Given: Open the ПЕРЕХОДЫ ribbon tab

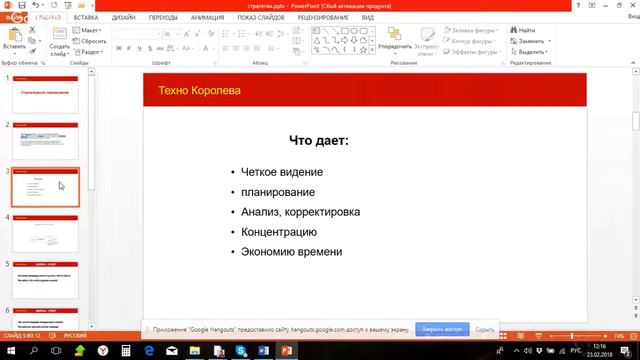Looking at the screenshot, I should [163, 18].
